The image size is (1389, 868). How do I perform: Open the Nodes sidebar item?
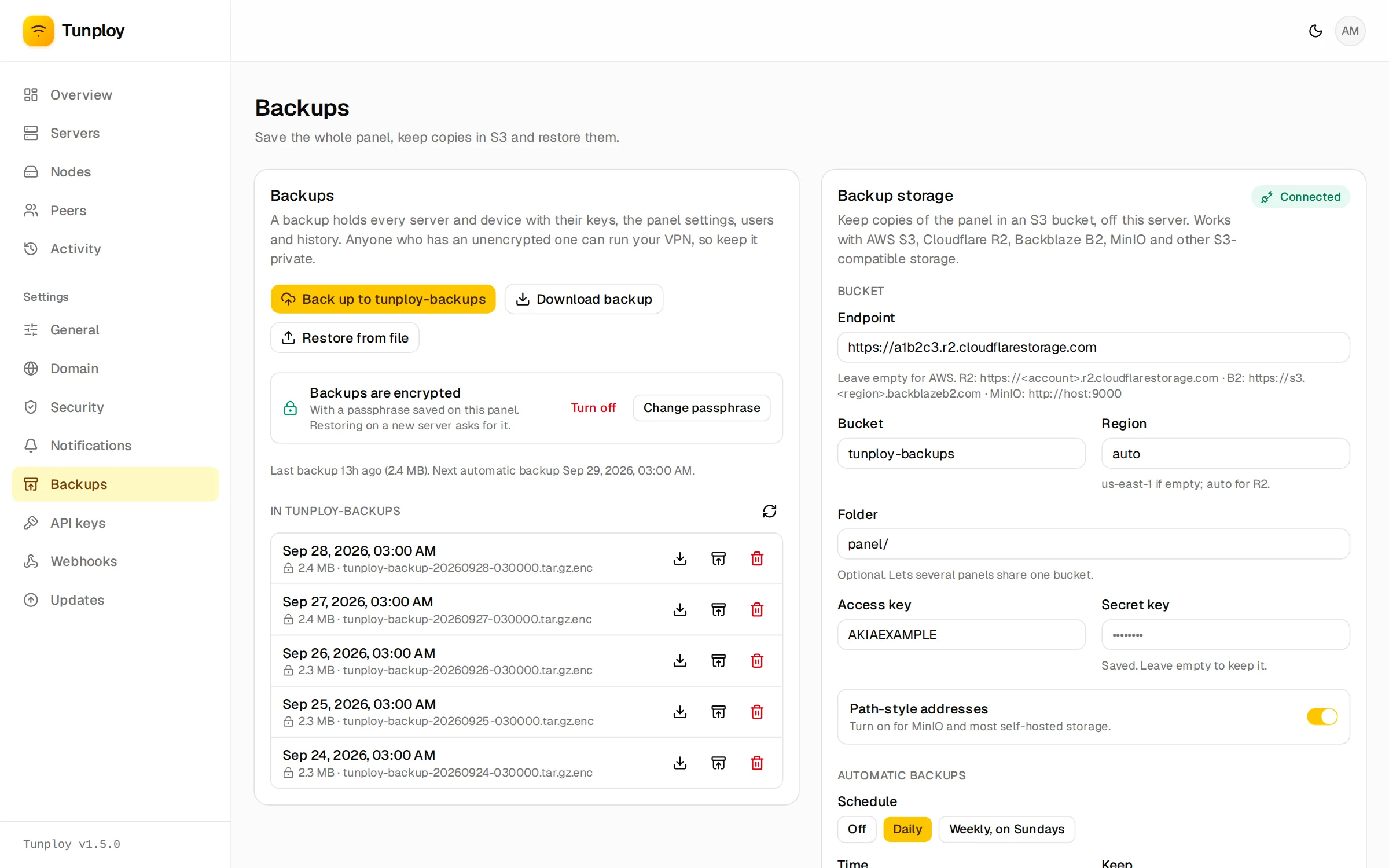[x=115, y=172]
